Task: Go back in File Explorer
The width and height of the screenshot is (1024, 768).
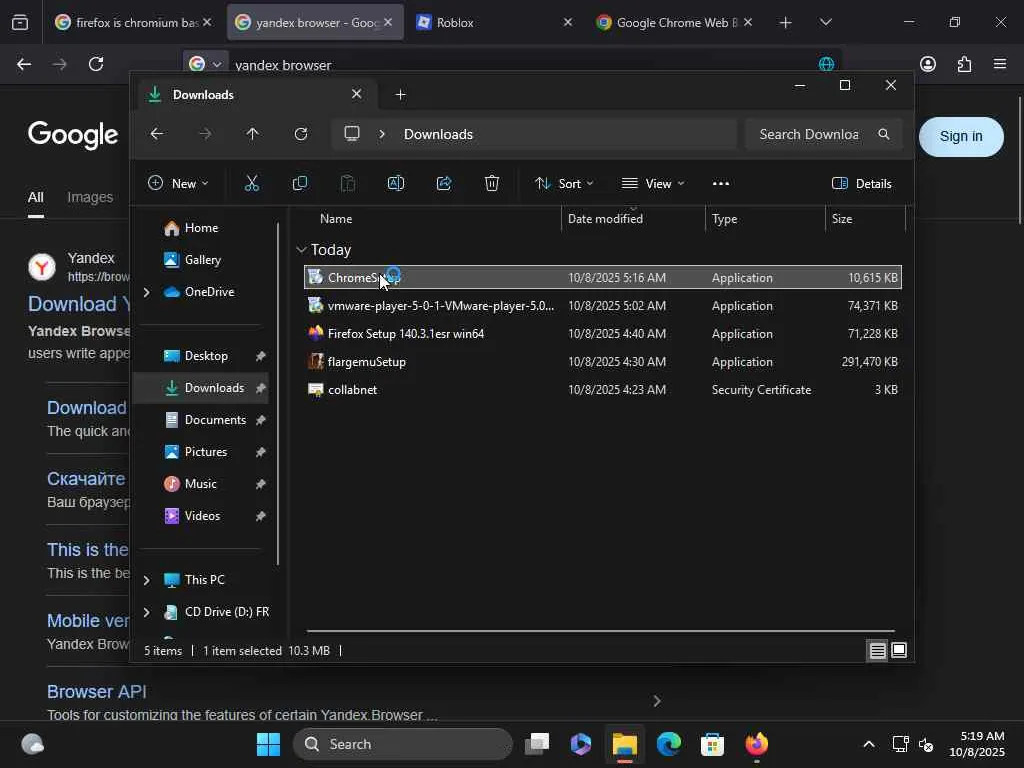Action: [157, 134]
